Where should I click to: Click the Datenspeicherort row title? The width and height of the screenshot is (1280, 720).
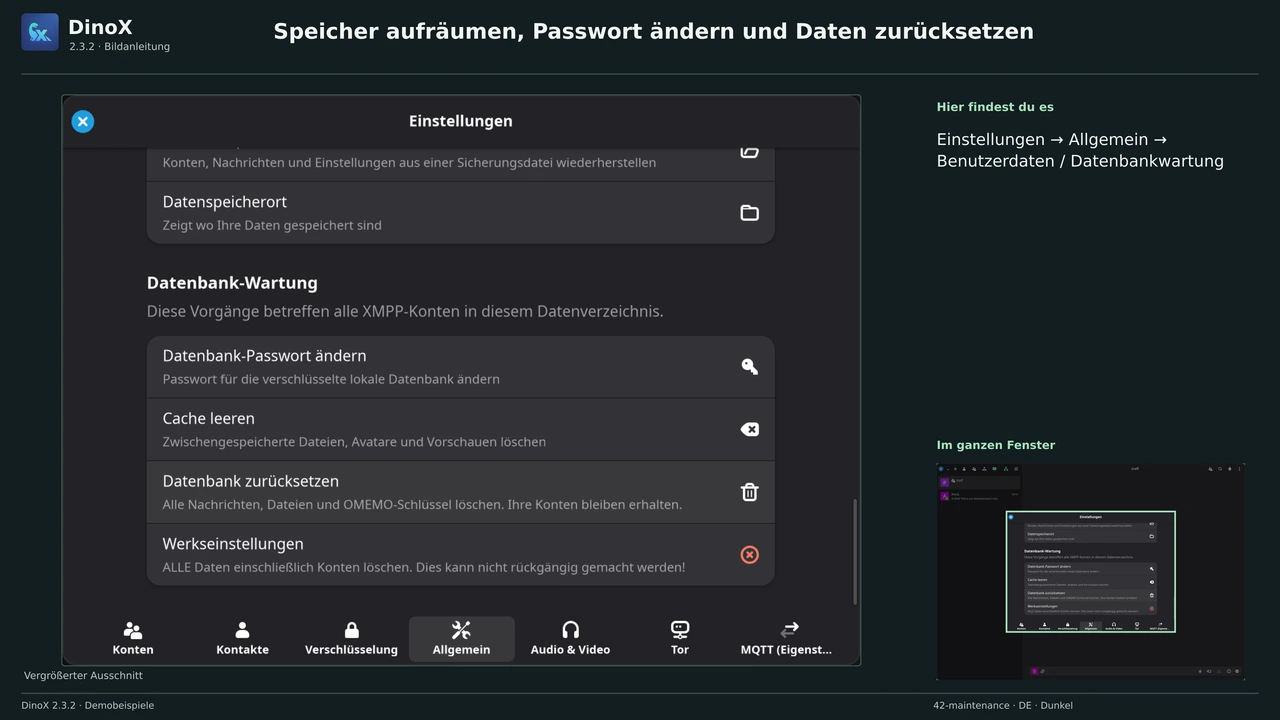click(x=225, y=202)
